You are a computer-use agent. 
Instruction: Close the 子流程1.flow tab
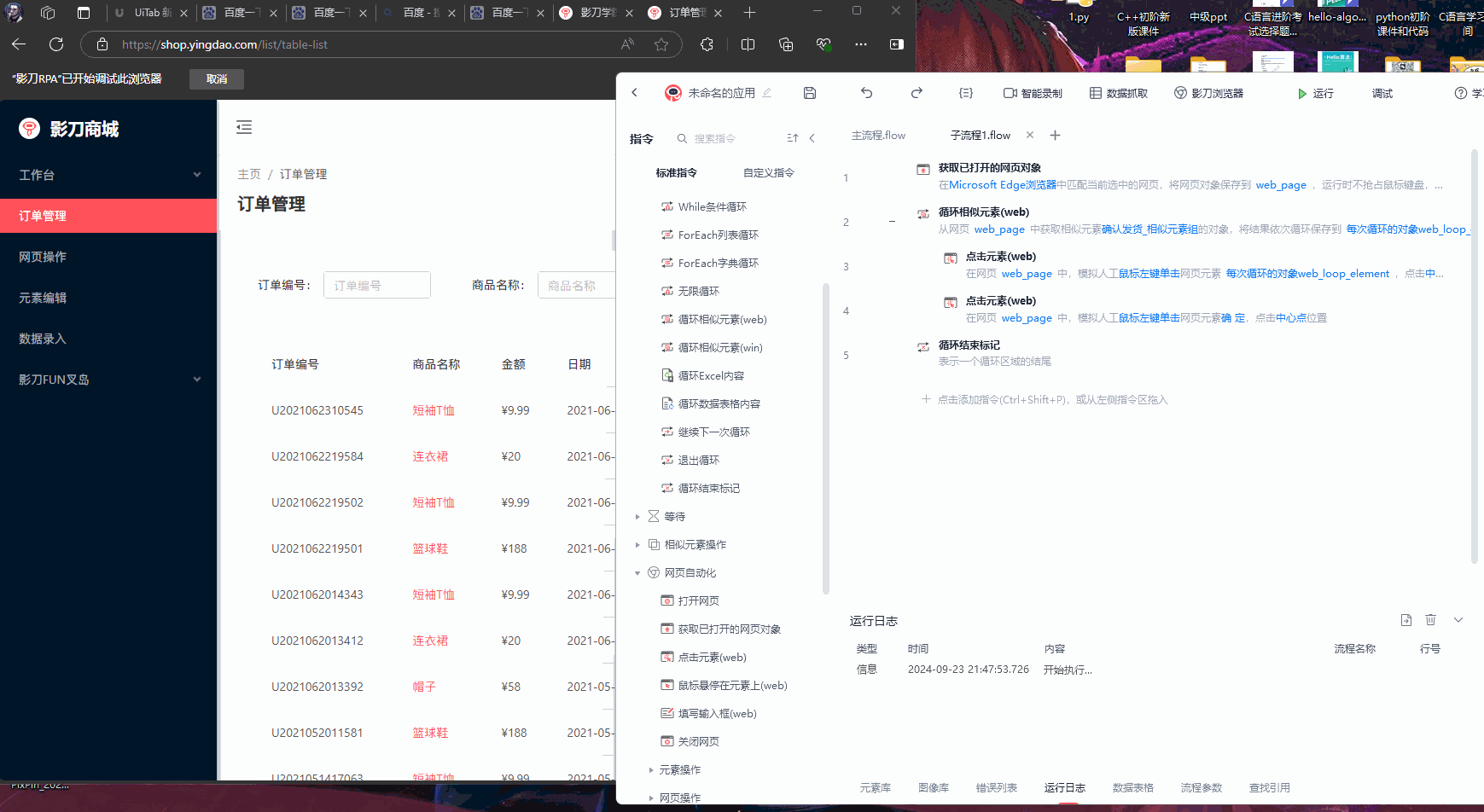1030,135
